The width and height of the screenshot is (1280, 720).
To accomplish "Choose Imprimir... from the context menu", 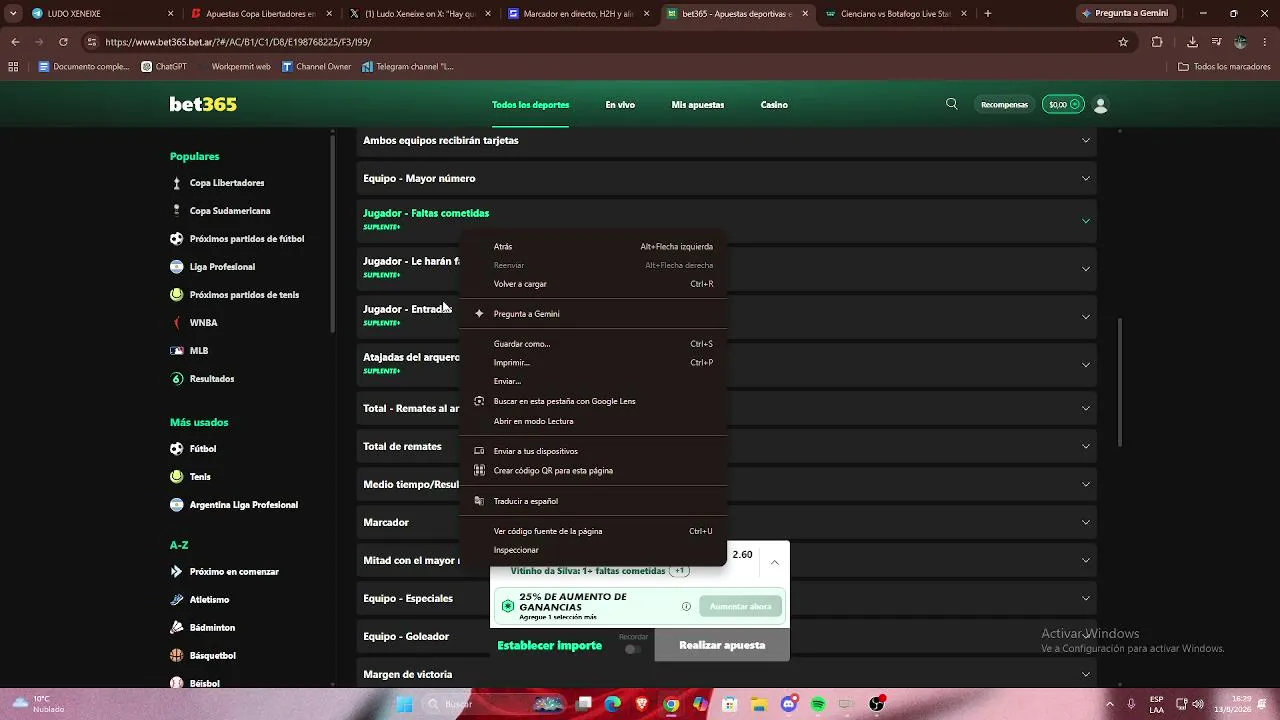I will tap(593, 363).
